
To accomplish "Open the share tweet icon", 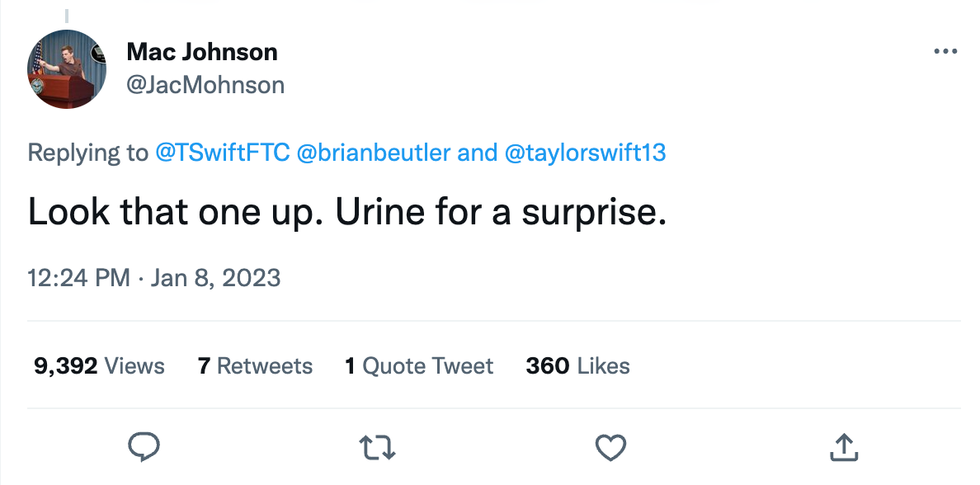I will (842, 447).
